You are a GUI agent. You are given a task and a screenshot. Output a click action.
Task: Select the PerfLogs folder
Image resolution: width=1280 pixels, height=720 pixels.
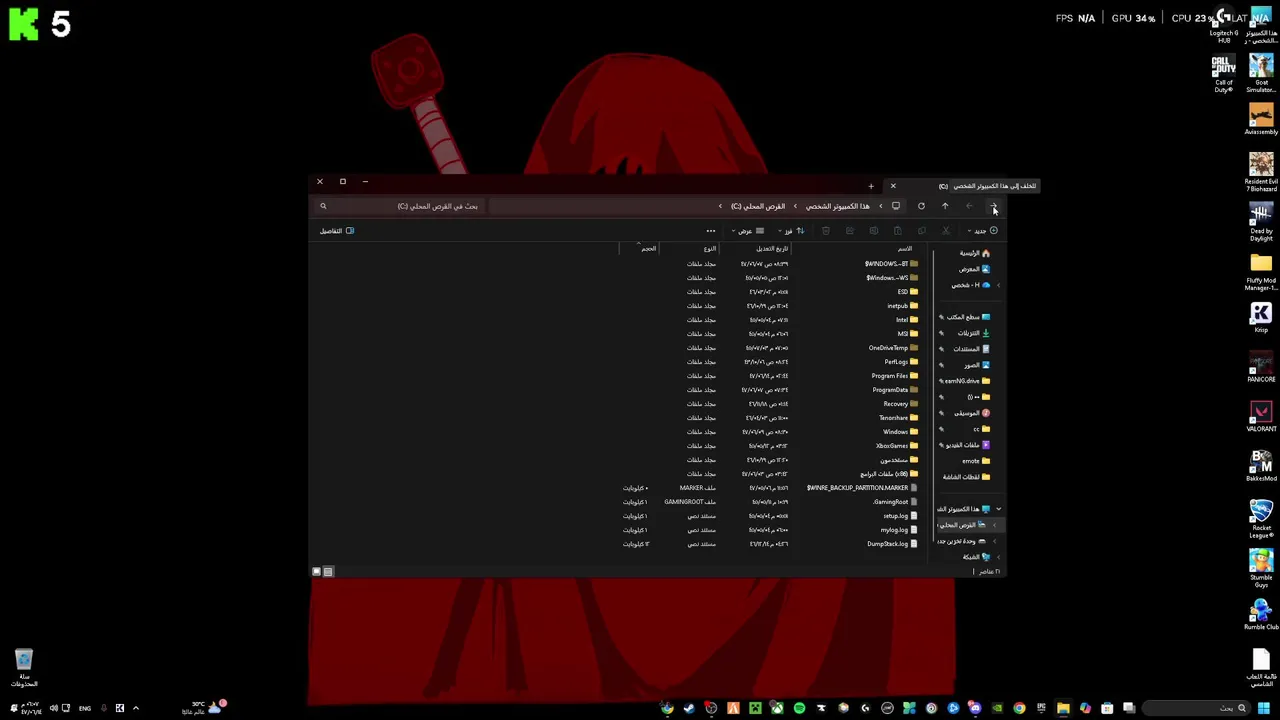[x=901, y=362]
